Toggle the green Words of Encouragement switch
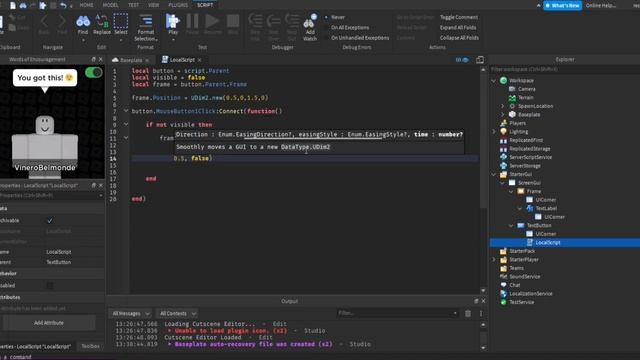The height and width of the screenshot is (360, 640). 93,73
